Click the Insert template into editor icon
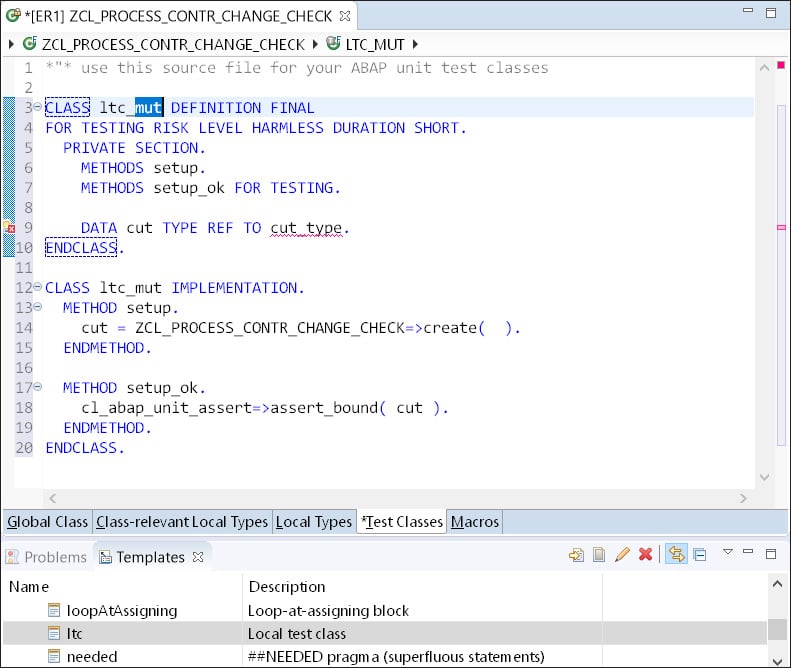The width and height of the screenshot is (791, 668). [576, 555]
